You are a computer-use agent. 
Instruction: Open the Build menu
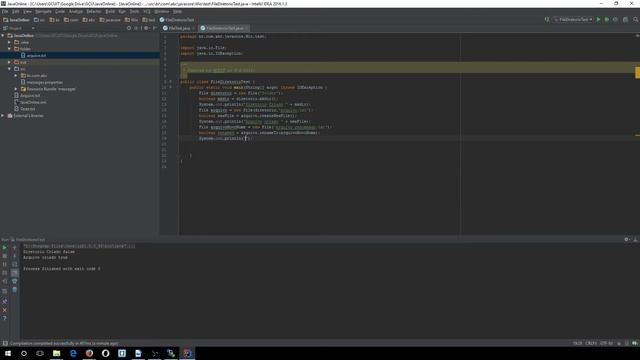tap(110, 11)
